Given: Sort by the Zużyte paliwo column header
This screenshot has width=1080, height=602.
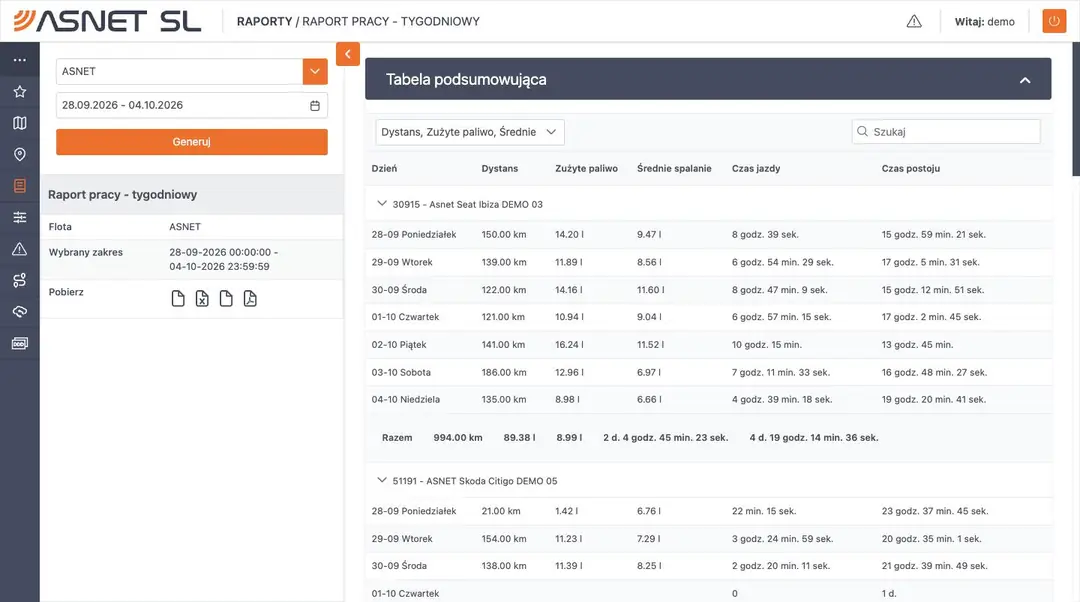Looking at the screenshot, I should coord(586,169).
